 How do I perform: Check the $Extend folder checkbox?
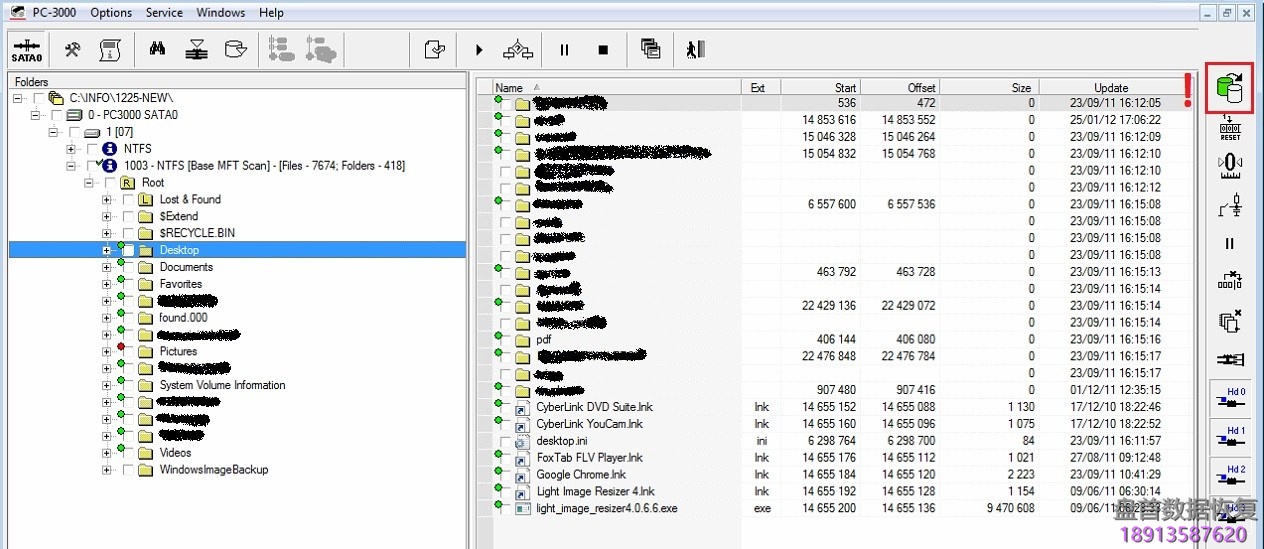point(128,216)
